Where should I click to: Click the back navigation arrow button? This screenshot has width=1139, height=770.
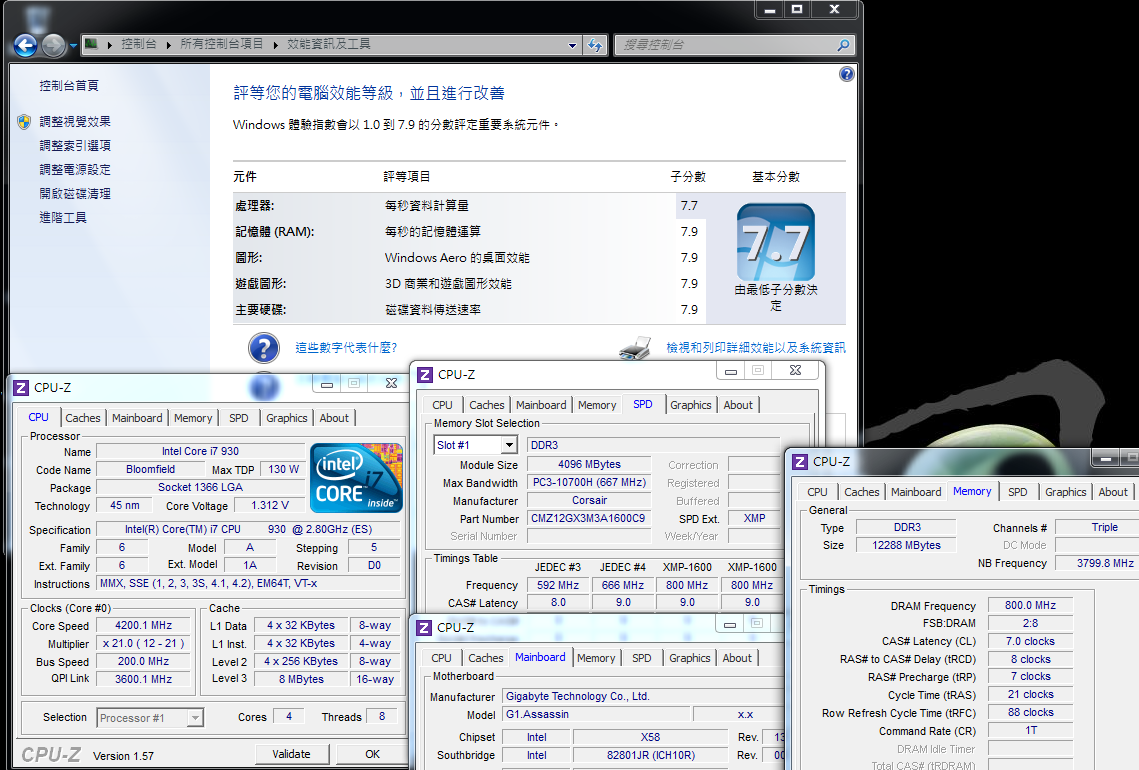coord(25,45)
